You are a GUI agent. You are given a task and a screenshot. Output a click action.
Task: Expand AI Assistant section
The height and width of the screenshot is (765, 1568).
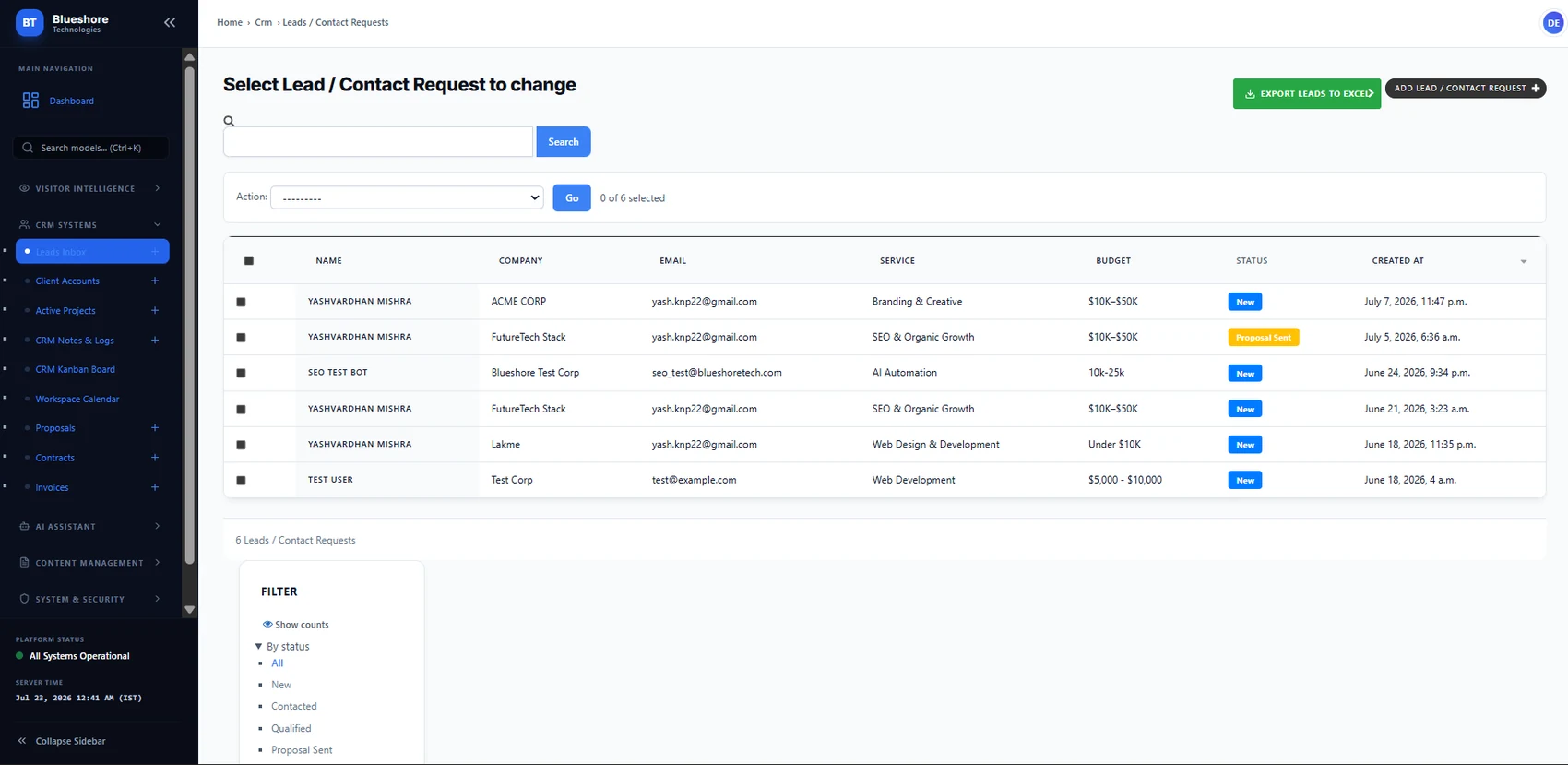coord(92,526)
